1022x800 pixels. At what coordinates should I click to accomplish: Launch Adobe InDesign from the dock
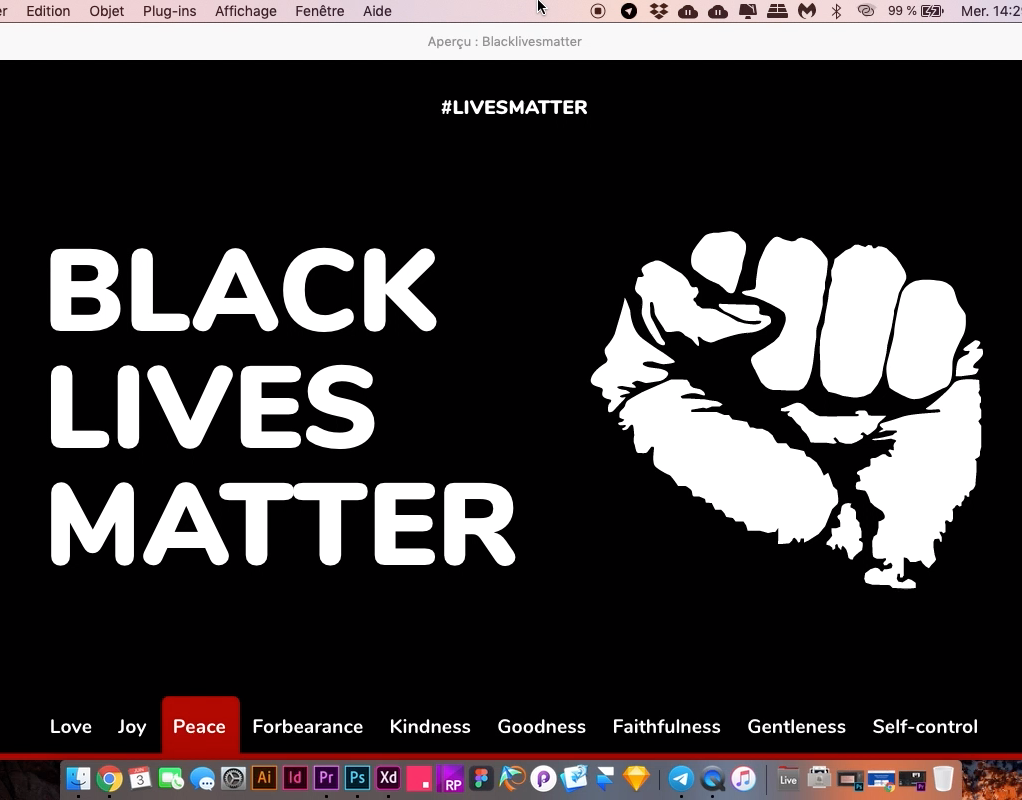click(x=295, y=778)
